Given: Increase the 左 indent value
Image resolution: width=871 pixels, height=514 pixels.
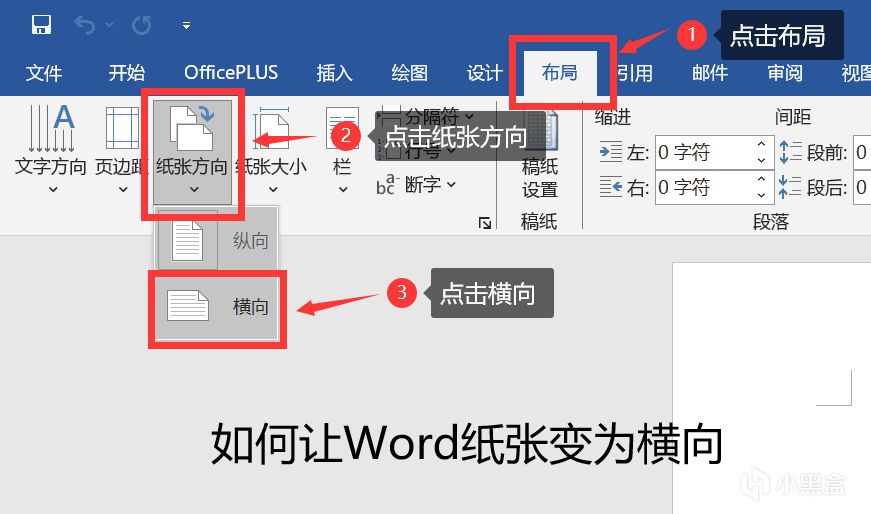Looking at the screenshot, I should tap(762, 144).
